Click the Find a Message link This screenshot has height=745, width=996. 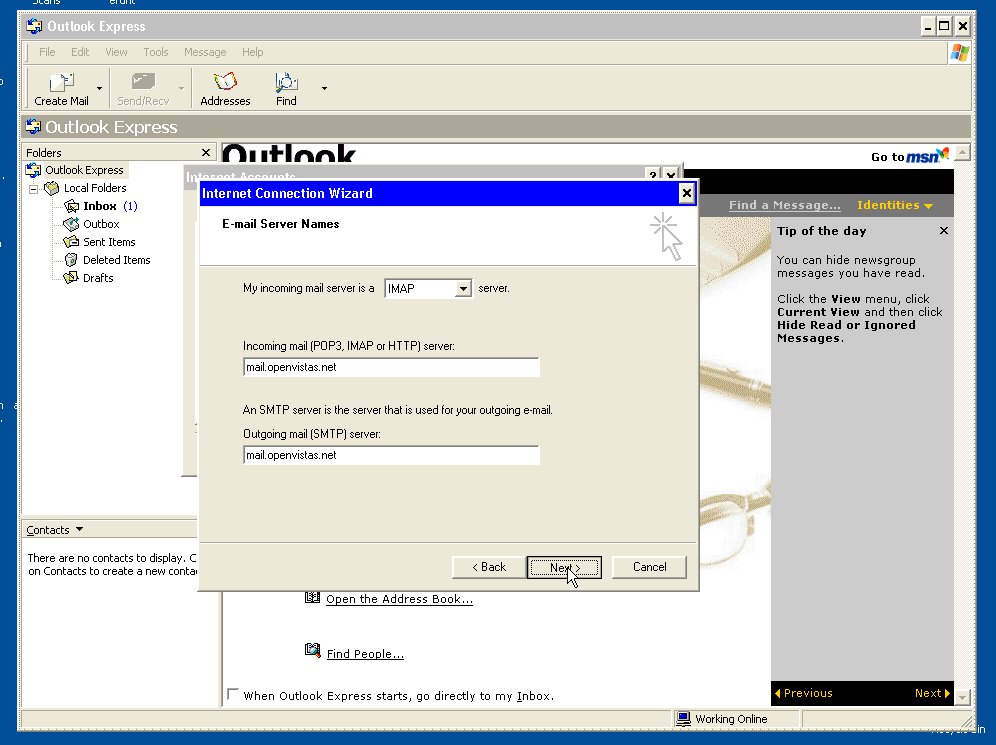(x=784, y=205)
